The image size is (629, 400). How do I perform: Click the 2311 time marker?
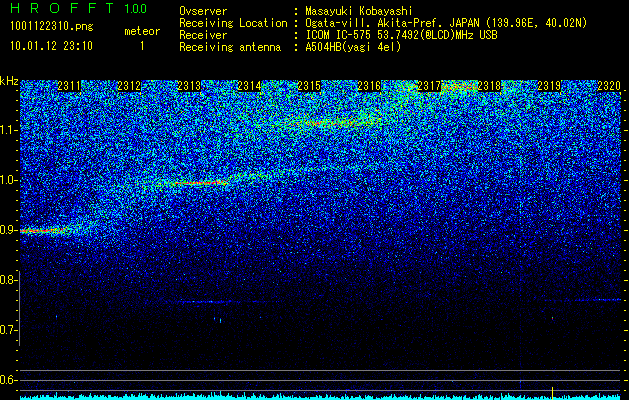tap(69, 86)
